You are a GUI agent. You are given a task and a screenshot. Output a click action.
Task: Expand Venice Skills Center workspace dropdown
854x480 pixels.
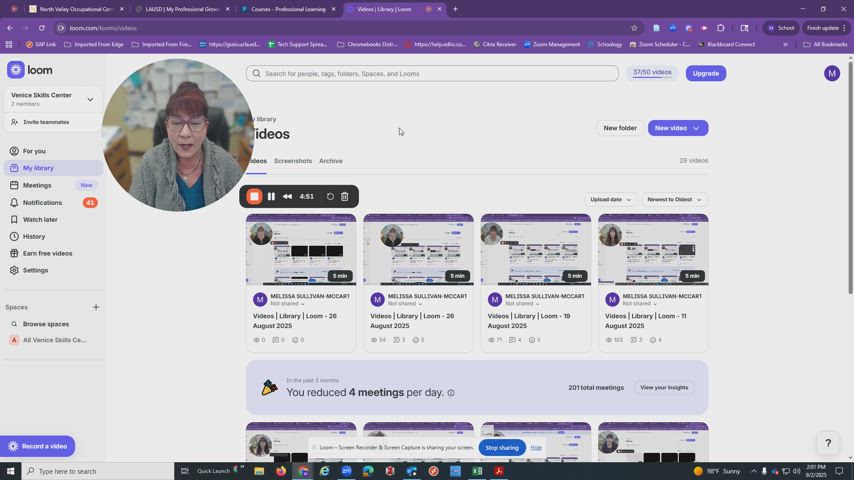90,99
